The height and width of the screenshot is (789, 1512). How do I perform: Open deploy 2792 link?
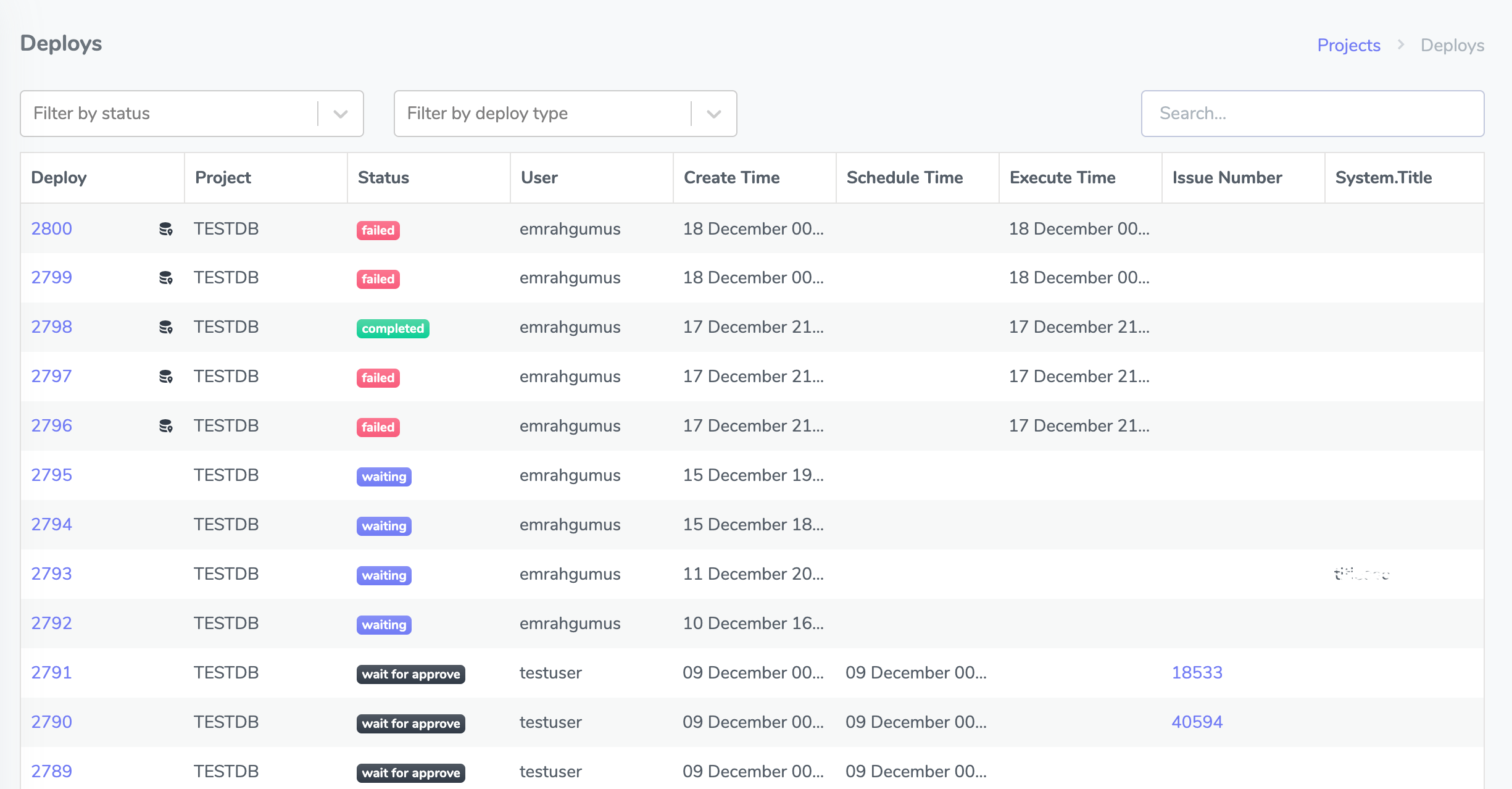point(52,623)
